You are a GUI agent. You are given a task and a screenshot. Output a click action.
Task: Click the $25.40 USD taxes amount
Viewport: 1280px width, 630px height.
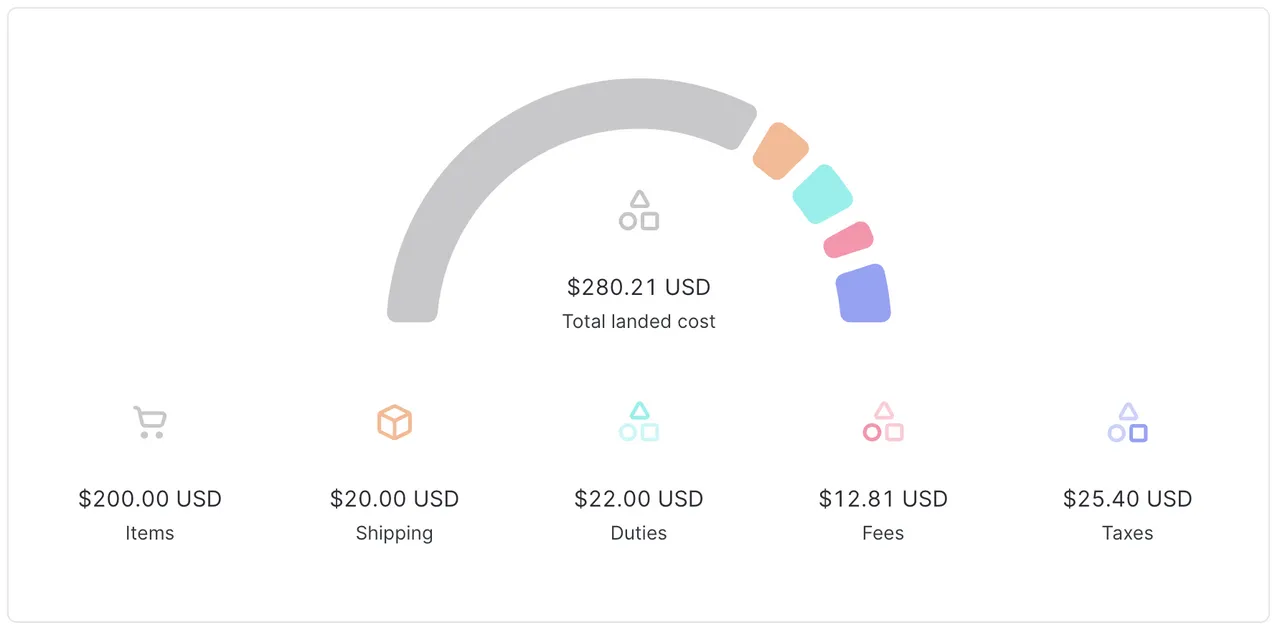[x=1127, y=499]
